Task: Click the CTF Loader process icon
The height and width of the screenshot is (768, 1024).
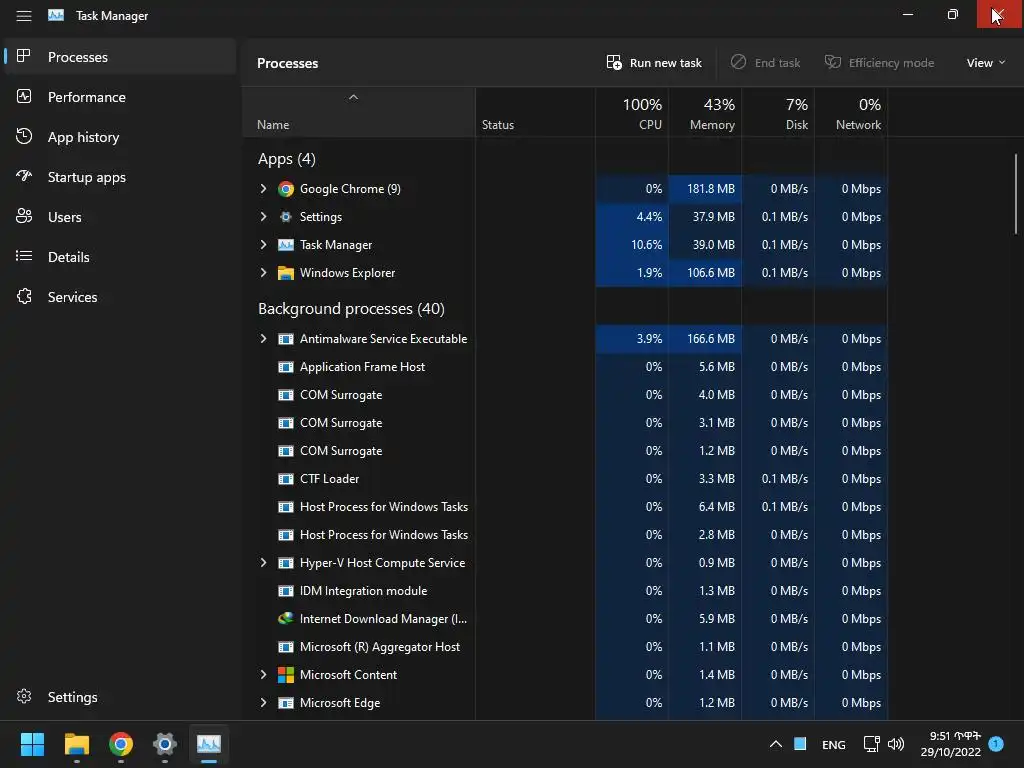Action: (285, 479)
